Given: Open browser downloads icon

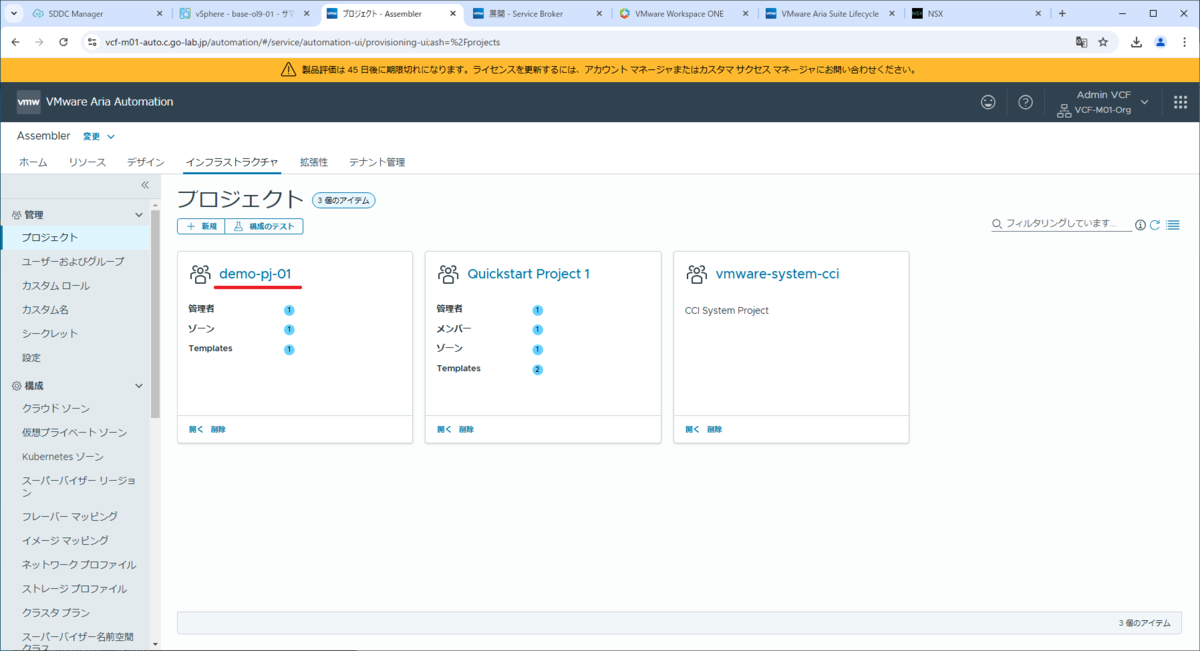Looking at the screenshot, I should click(x=1137, y=42).
